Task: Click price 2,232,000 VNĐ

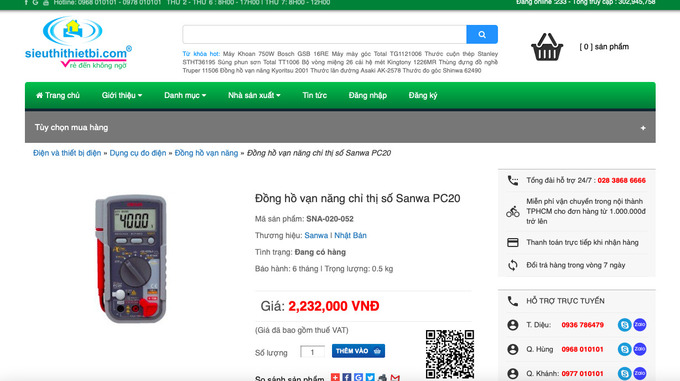Action: coord(333,306)
